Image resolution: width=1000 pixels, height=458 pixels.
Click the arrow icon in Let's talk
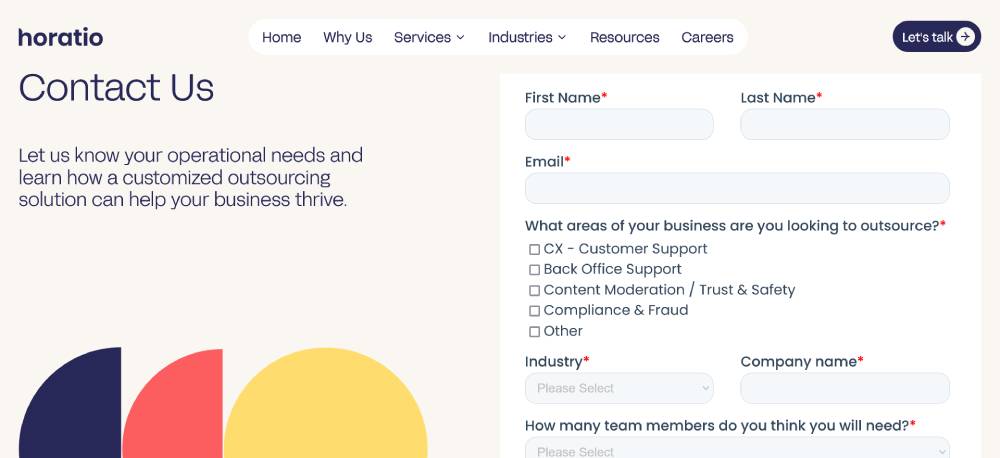(x=965, y=37)
